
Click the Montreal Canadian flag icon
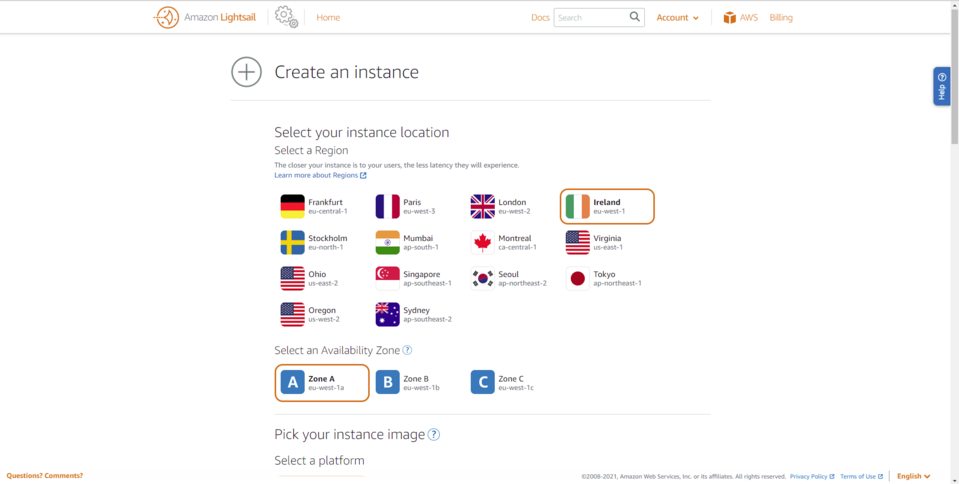[483, 243]
